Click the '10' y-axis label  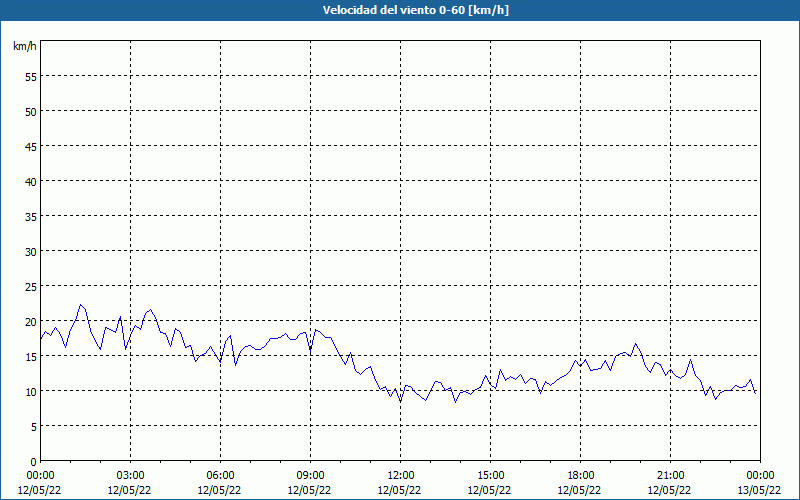[x=31, y=392]
